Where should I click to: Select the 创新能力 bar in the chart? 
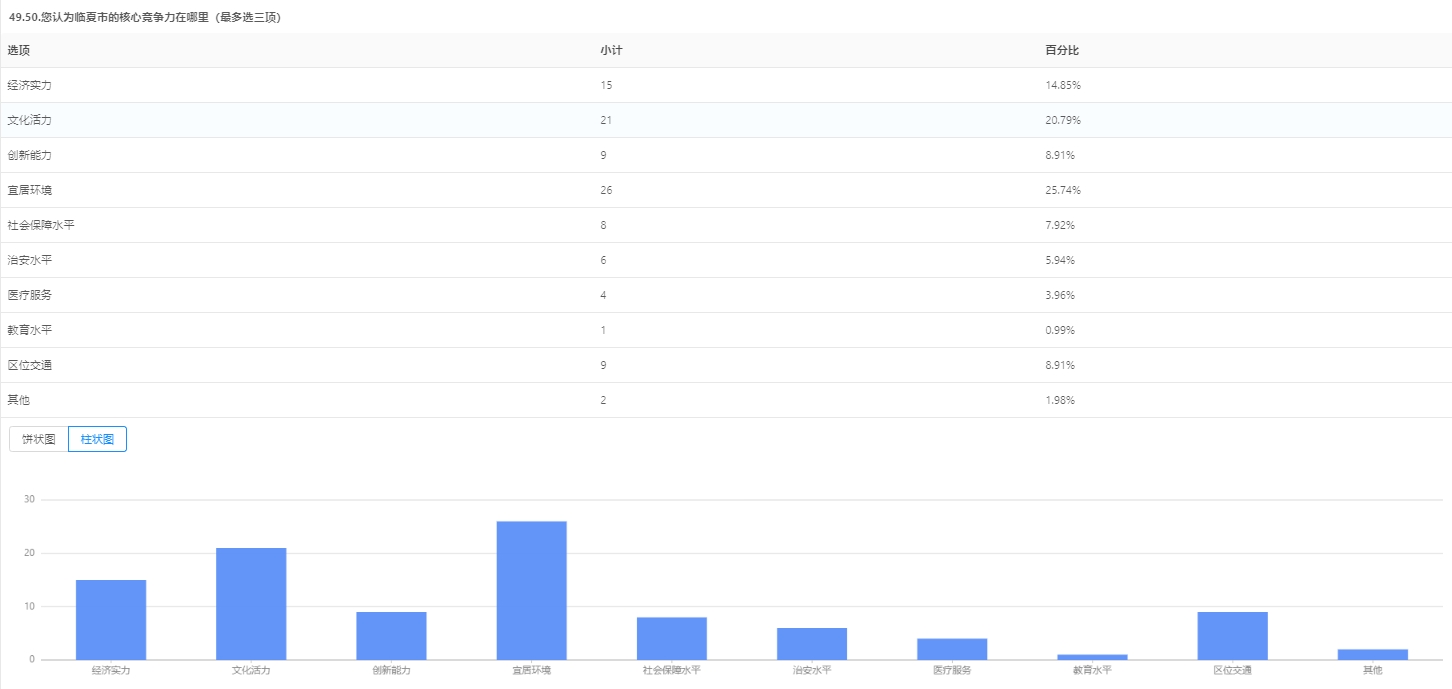pos(391,635)
